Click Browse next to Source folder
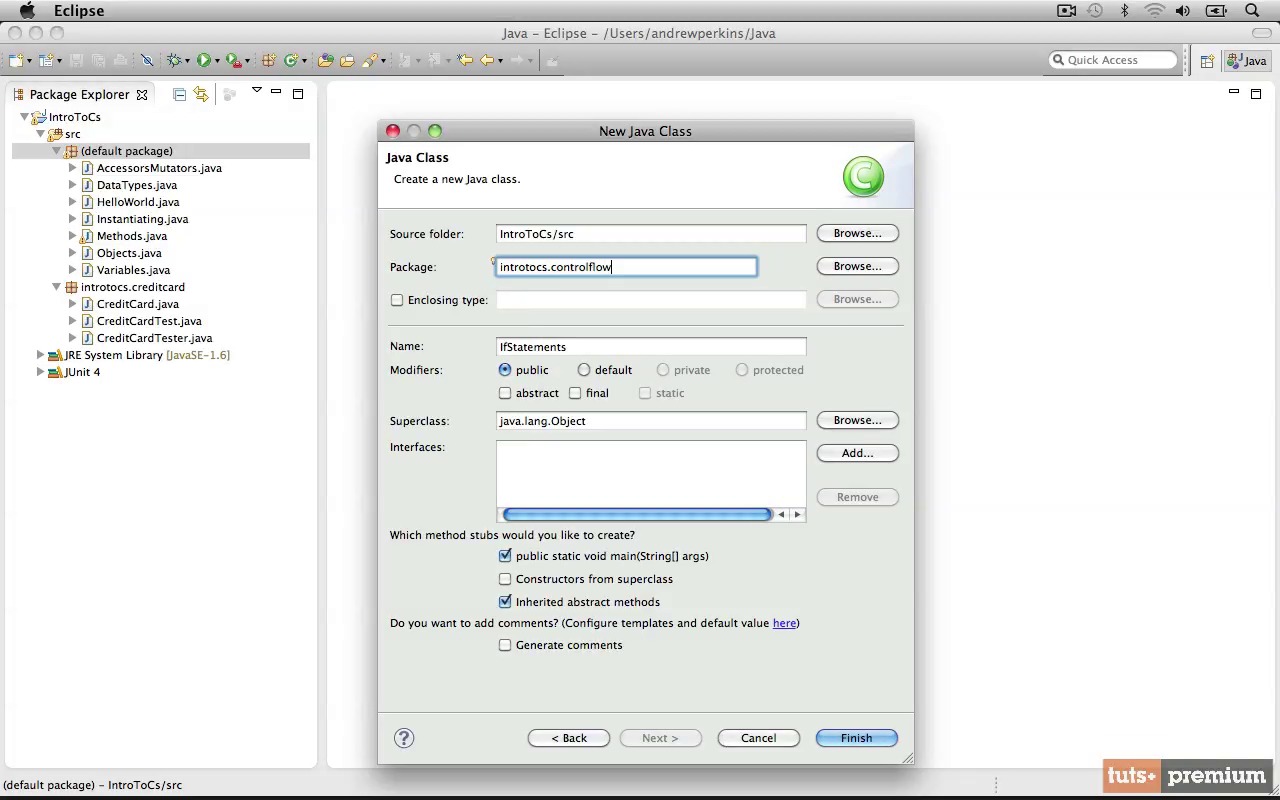1280x800 pixels. click(858, 233)
